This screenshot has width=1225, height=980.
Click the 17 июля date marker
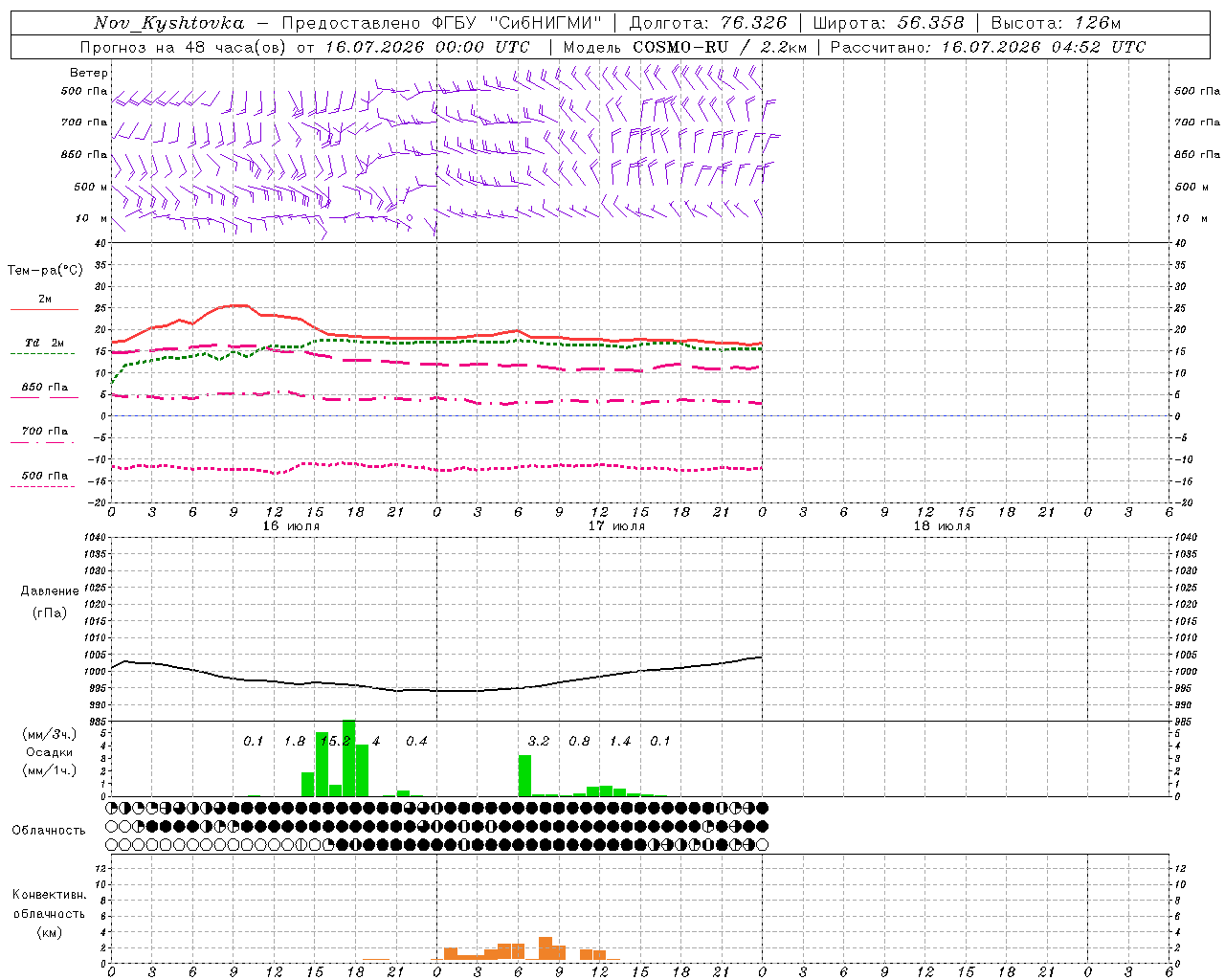click(x=616, y=525)
